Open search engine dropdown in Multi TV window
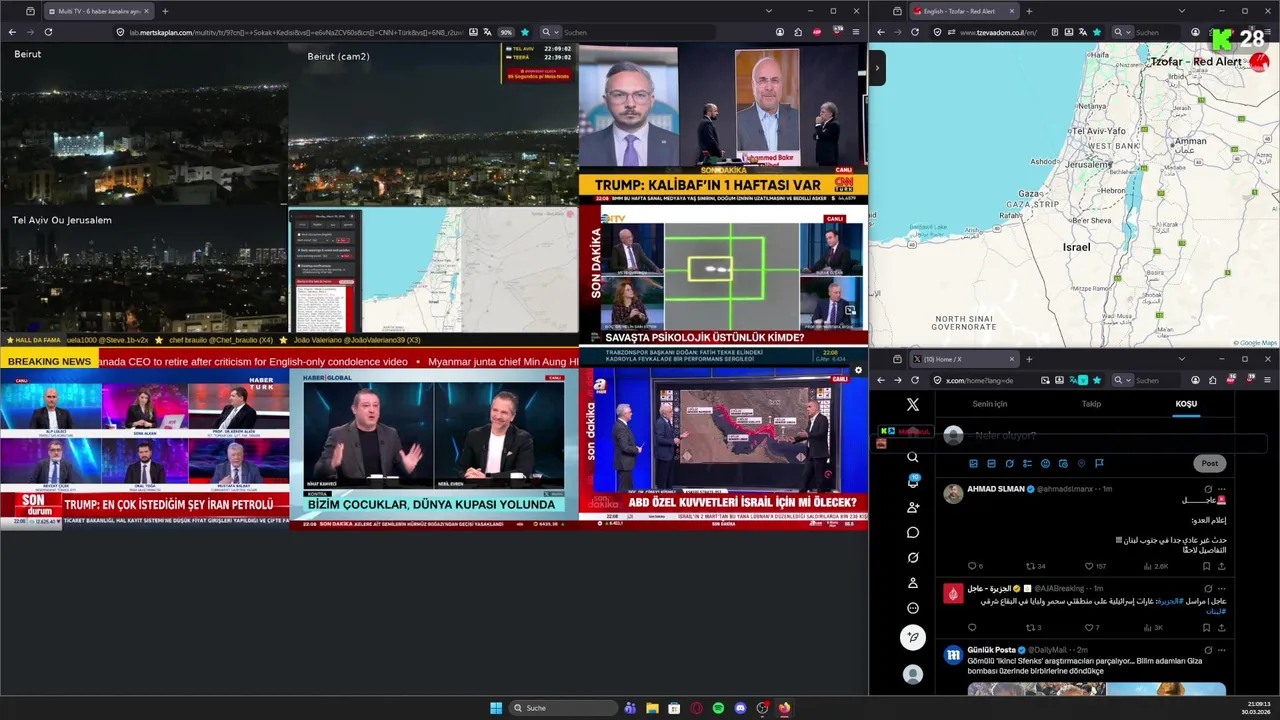 tap(549, 32)
